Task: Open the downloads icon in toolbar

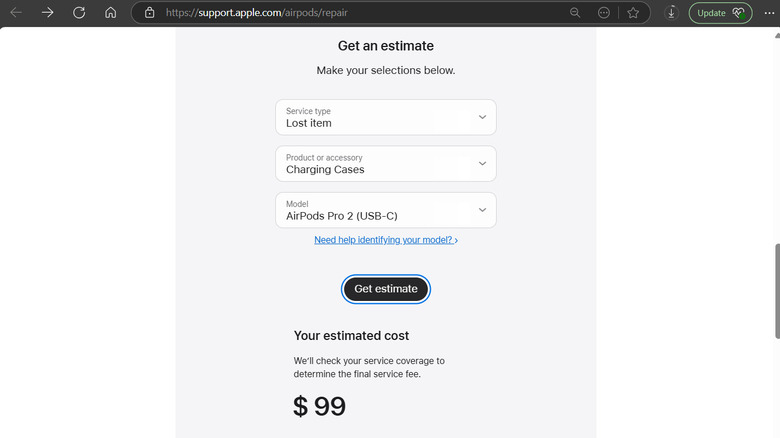Action: (x=671, y=13)
